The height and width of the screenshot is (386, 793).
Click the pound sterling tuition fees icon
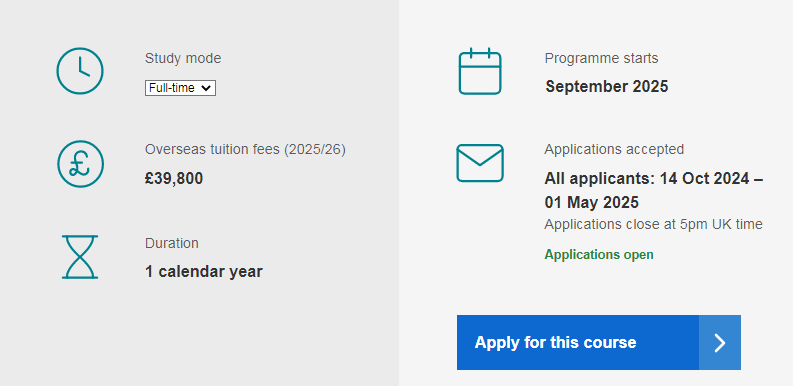pos(80,164)
